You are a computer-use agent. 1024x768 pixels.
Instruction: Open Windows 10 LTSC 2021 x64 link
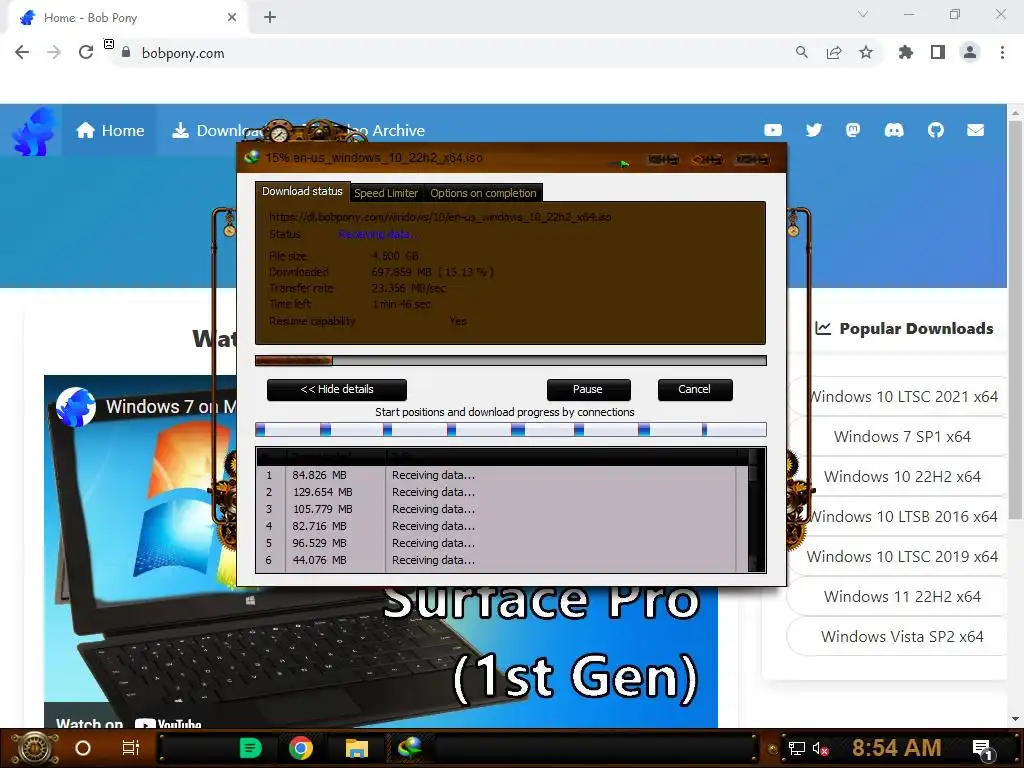904,396
